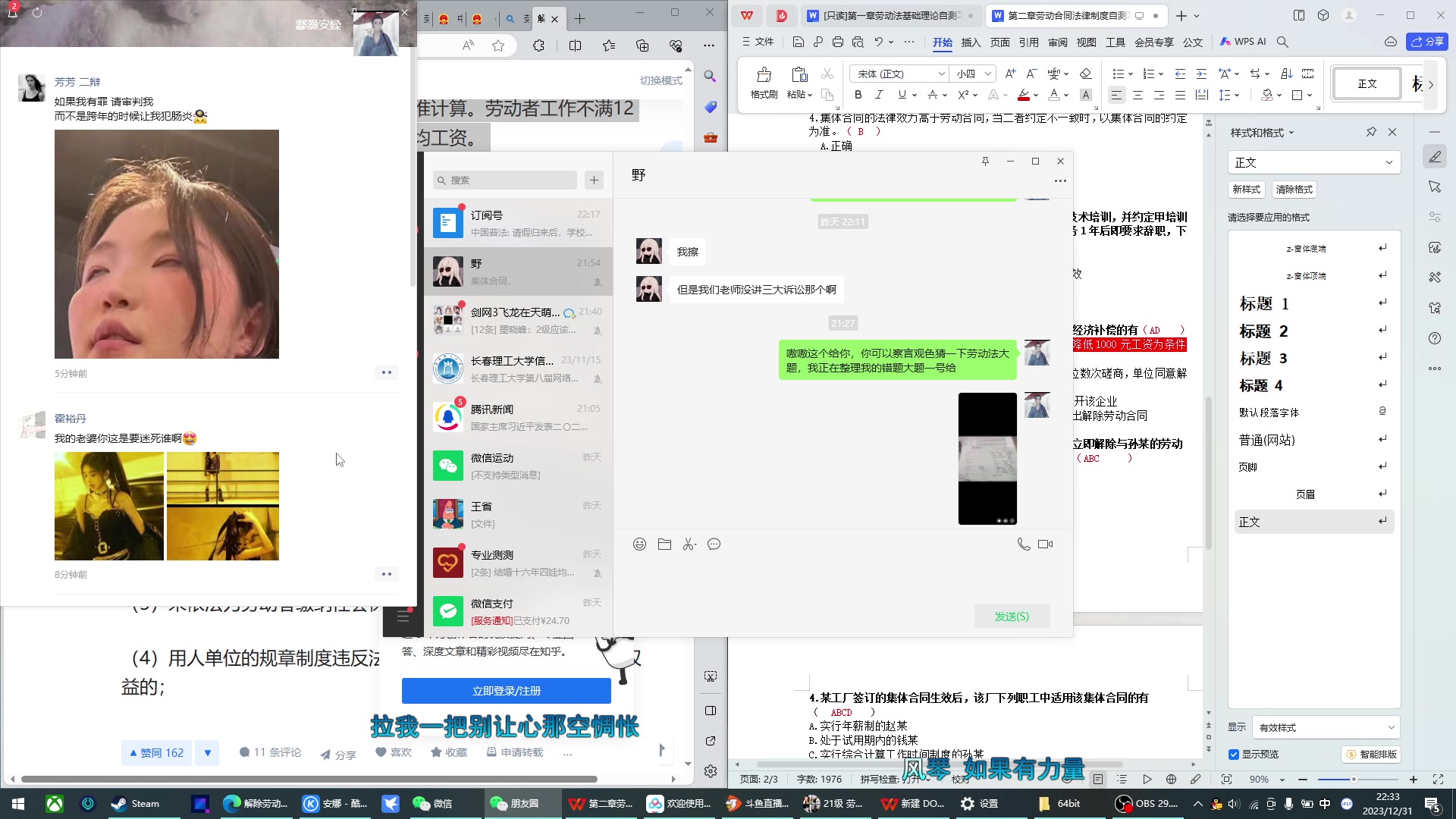Screen dimensions: 1456x819
Task: Click the justify align icon in WPS
Action: [1180, 95]
